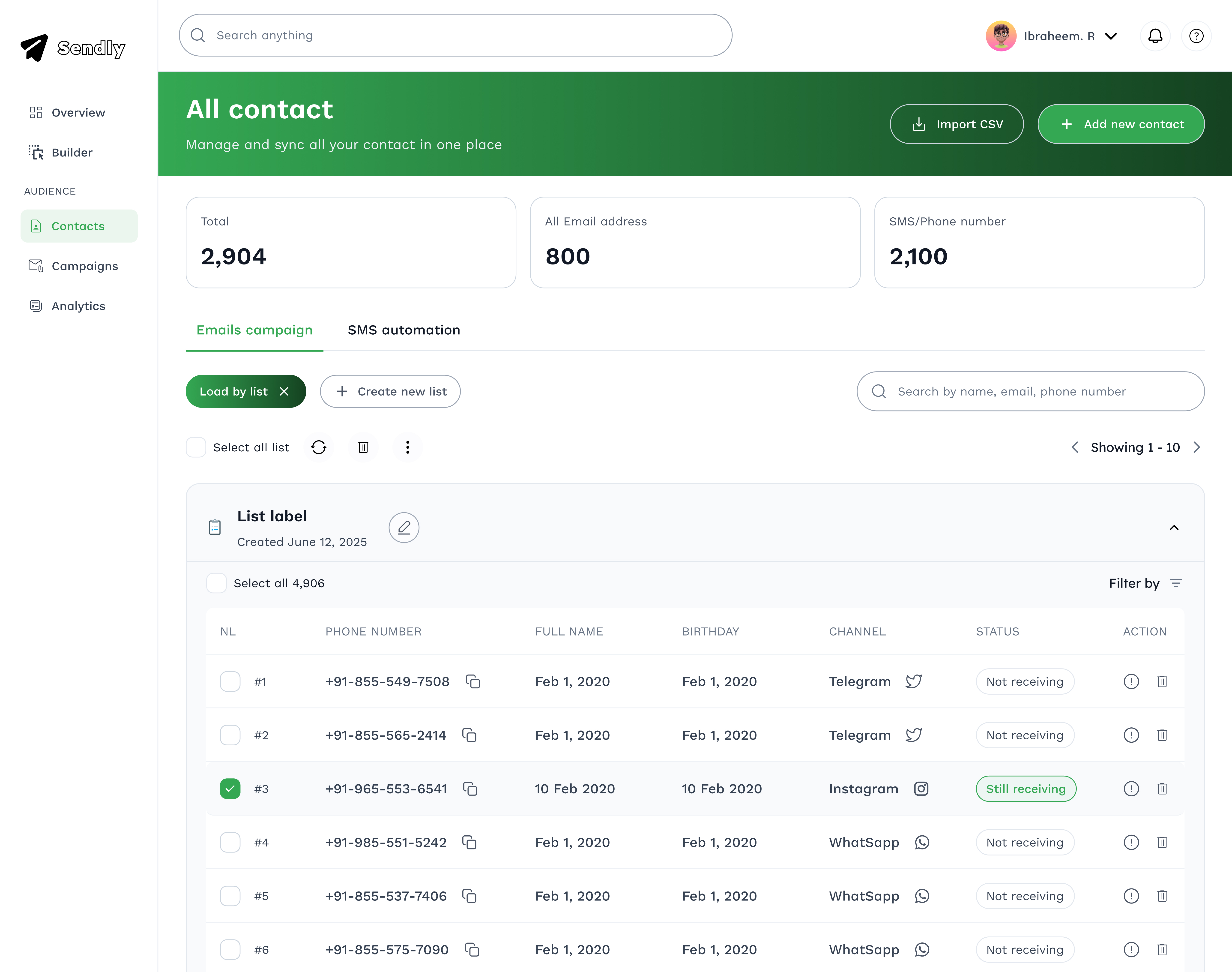Image resolution: width=1232 pixels, height=972 pixels.
Task: View info for contact #4
Action: coord(1131,842)
